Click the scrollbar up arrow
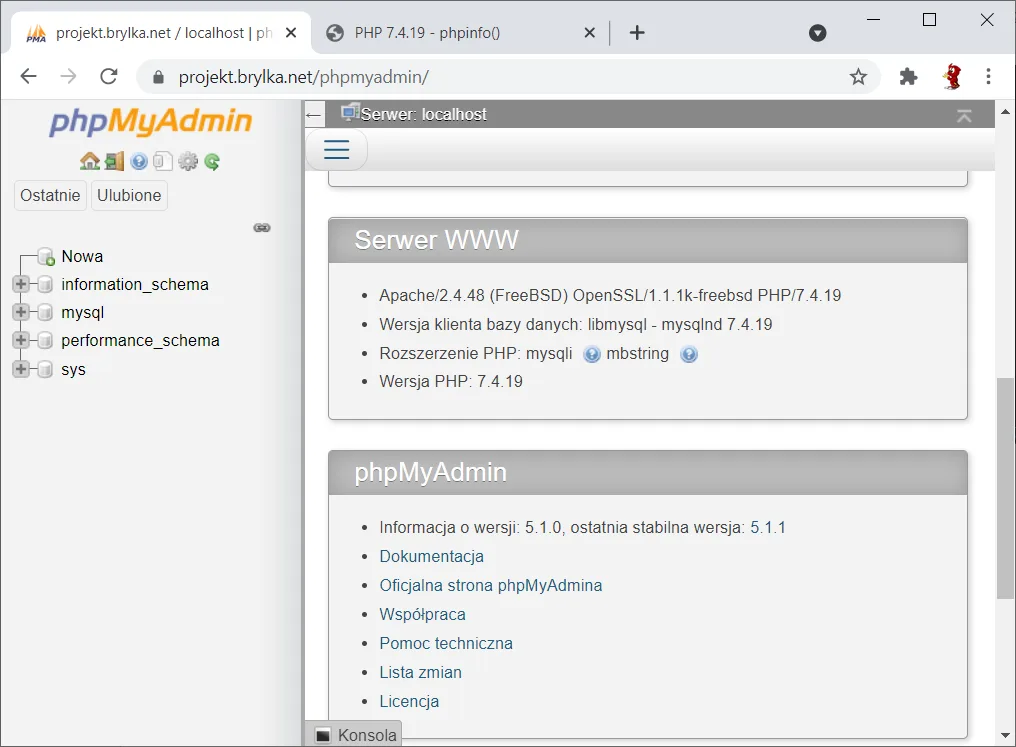 (1006, 111)
